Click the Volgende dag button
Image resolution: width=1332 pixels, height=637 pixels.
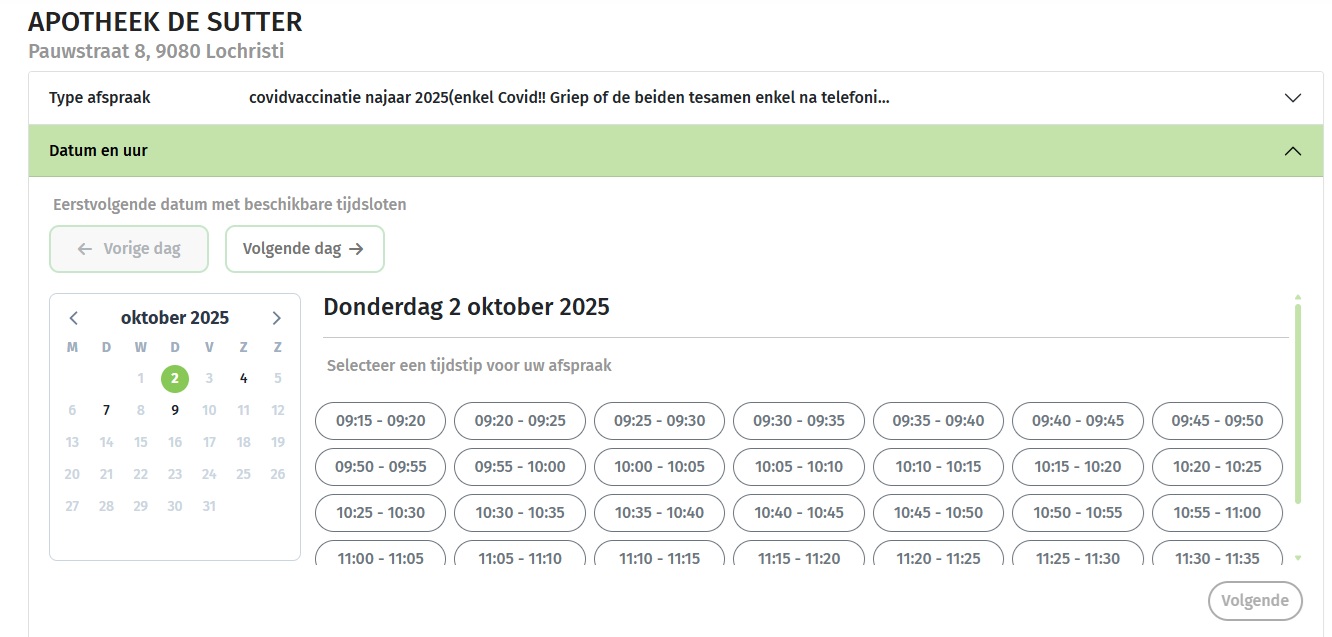pyautogui.click(x=304, y=248)
